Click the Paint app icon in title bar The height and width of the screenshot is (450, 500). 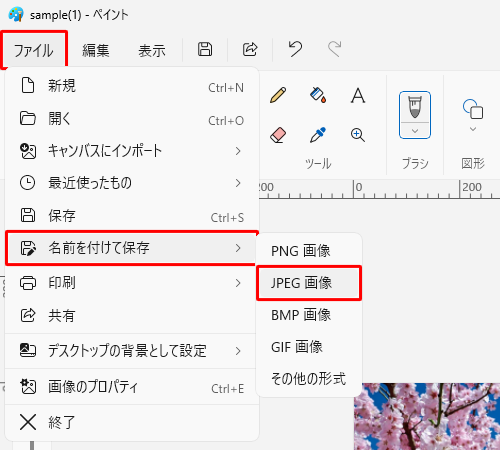[x=16, y=14]
